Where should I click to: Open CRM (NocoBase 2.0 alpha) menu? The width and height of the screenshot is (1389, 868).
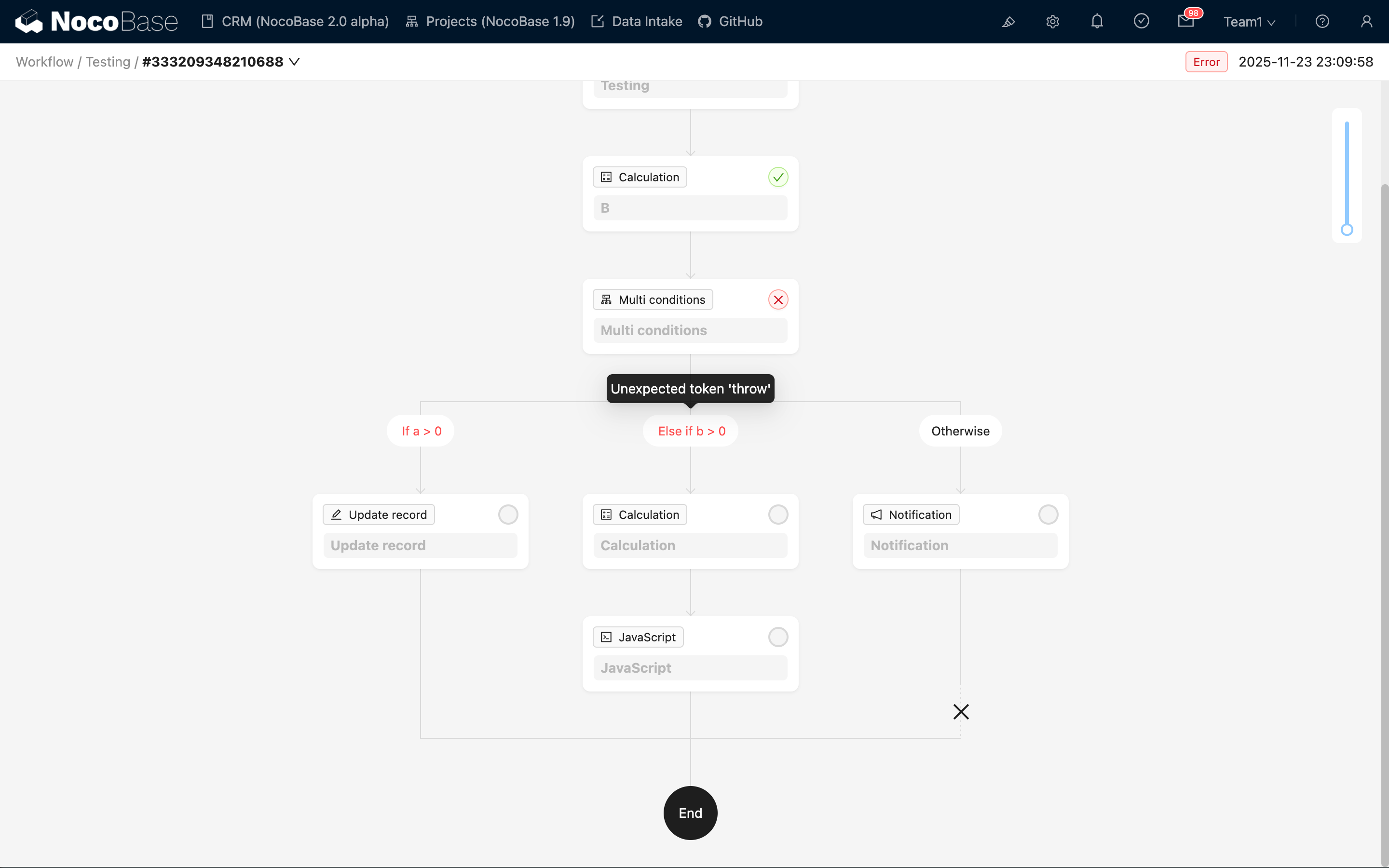click(295, 22)
